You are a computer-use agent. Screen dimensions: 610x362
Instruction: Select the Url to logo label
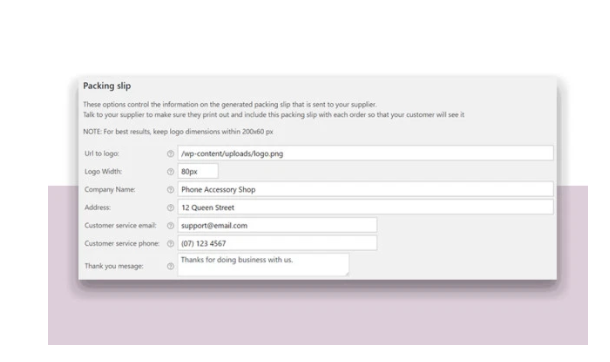point(102,154)
